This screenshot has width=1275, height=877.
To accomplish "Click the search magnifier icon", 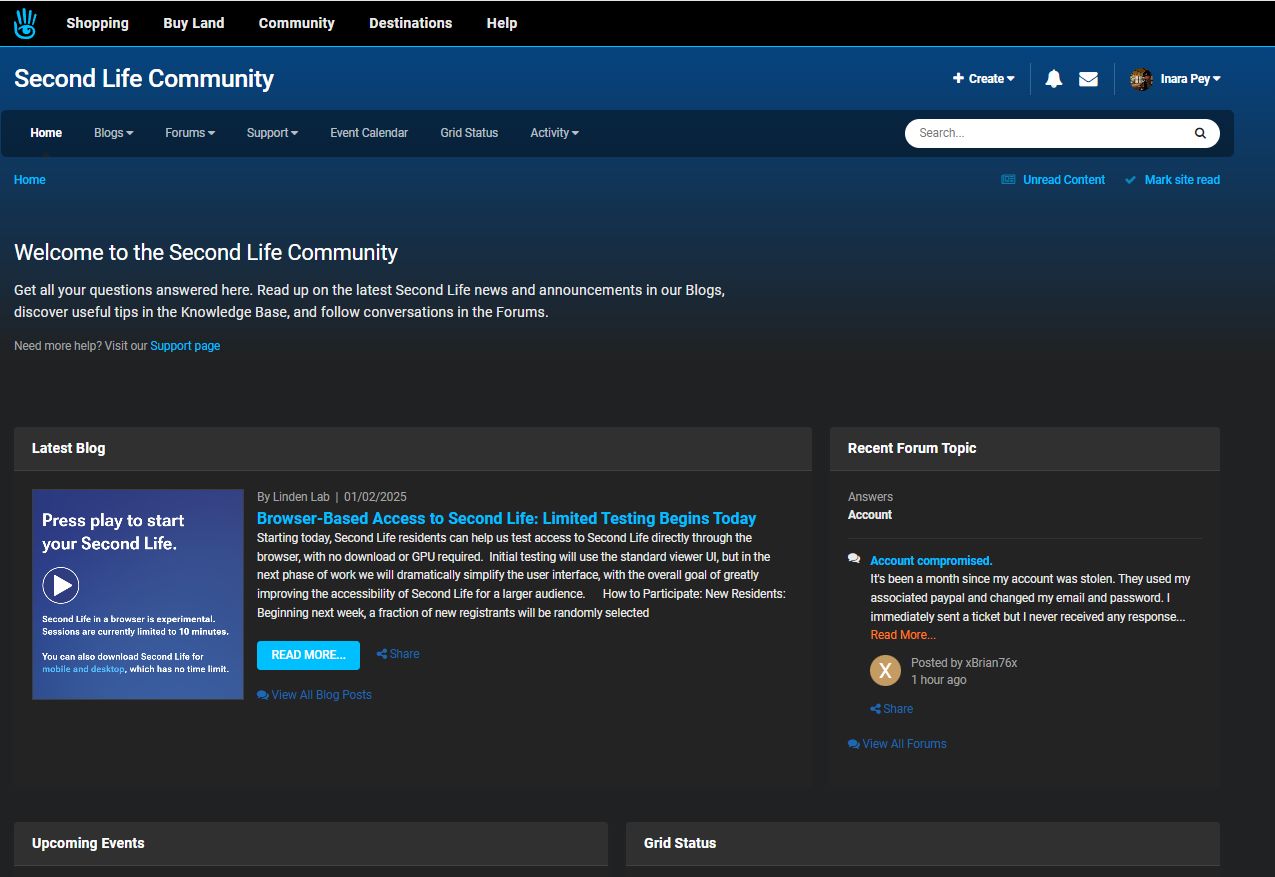I will coord(1200,133).
